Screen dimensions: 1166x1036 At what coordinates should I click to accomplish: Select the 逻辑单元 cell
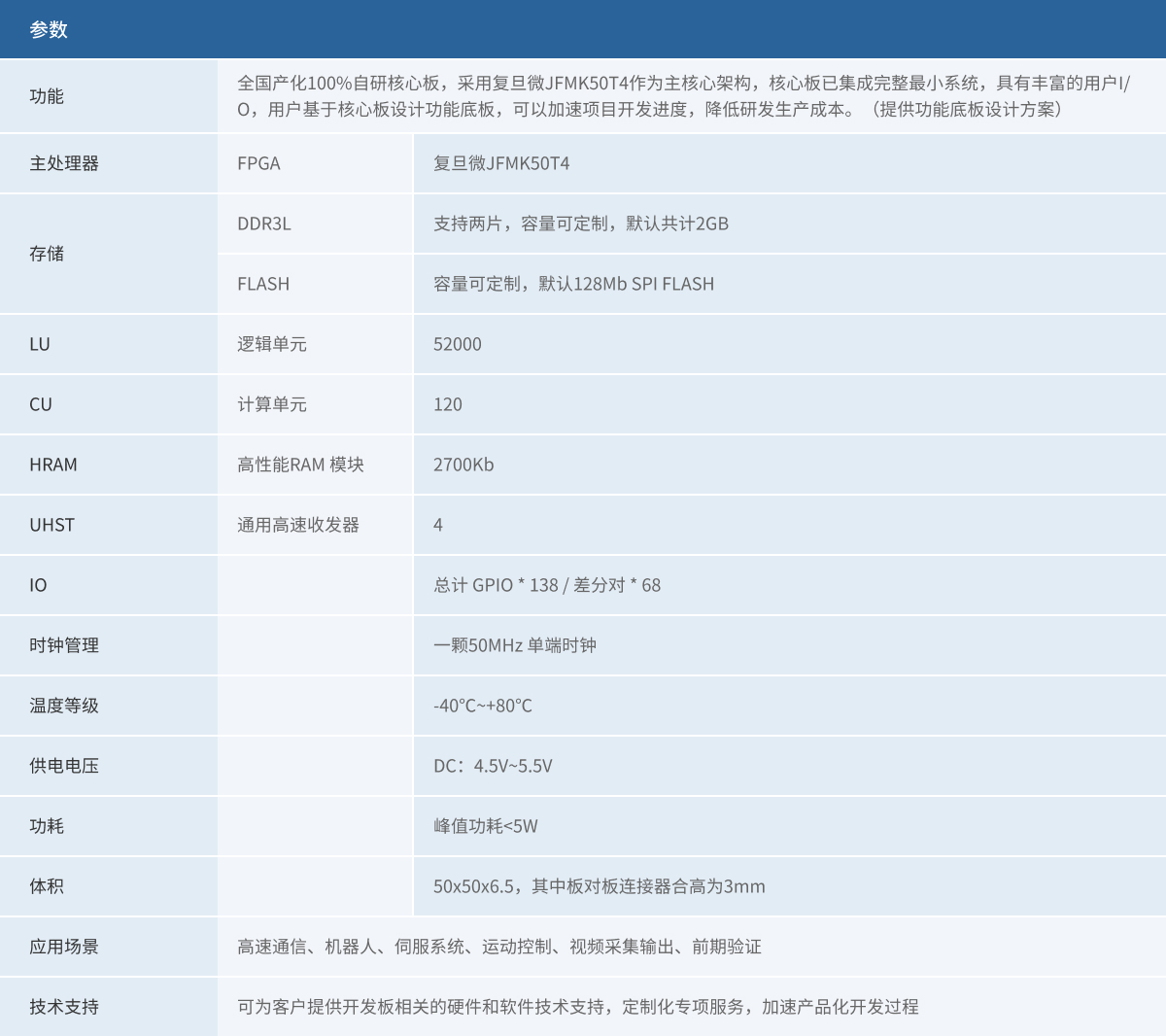click(x=272, y=344)
